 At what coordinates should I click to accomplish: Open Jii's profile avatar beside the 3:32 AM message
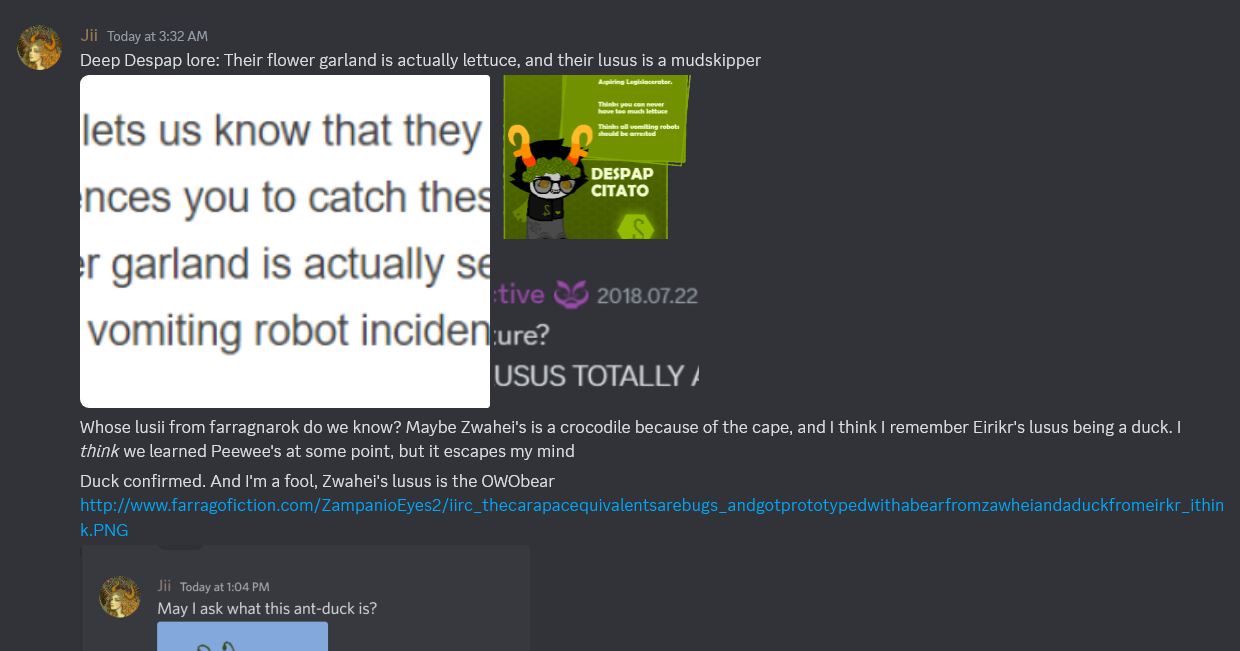tap(39, 47)
